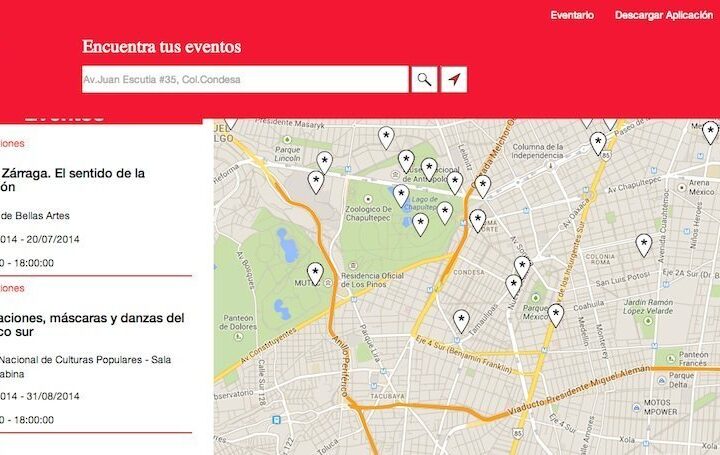This screenshot has height=455, width=720.
Task: Click 'Nacional de Culturas Populares - Sala' venue
Action: coord(85,360)
